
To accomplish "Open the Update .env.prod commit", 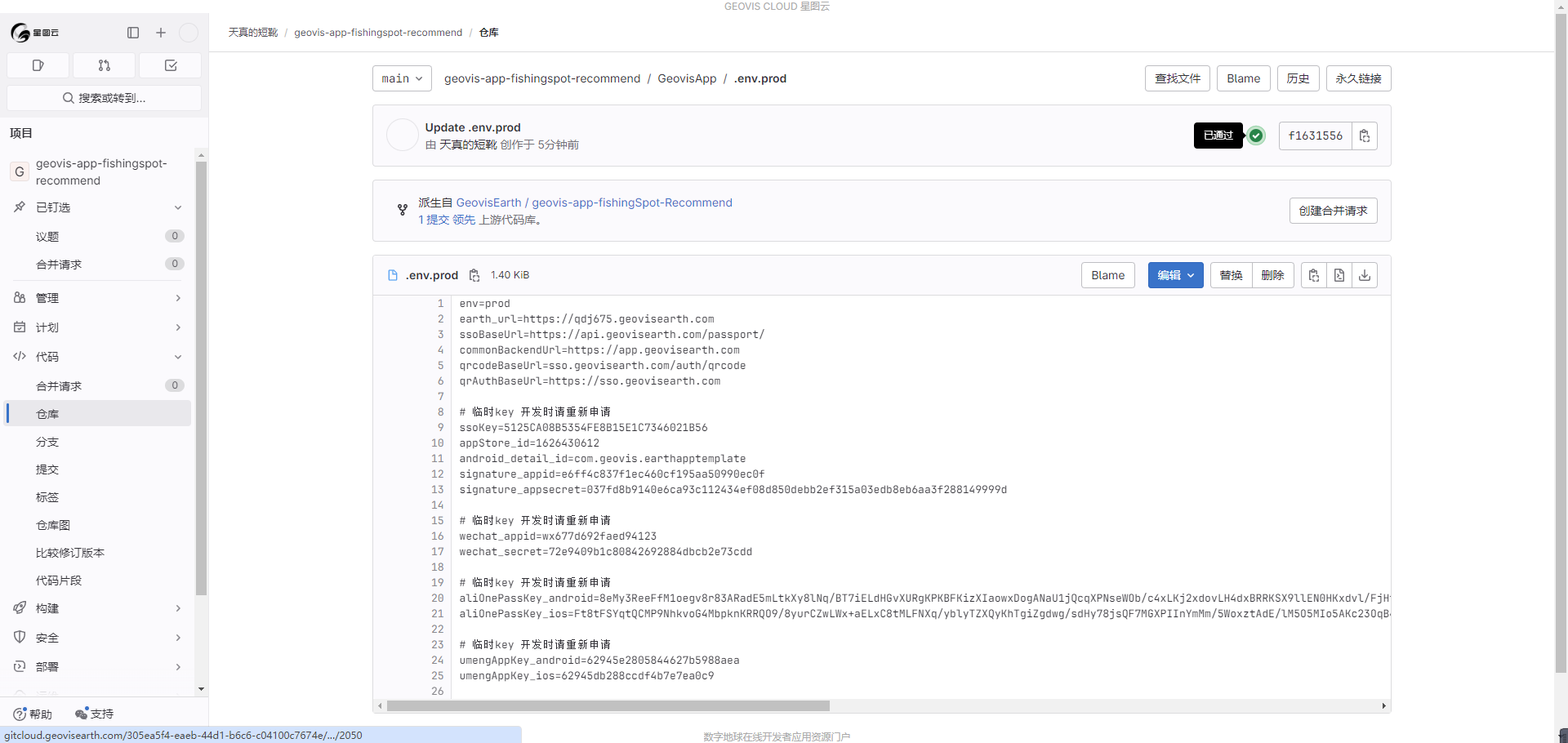I will pyautogui.click(x=473, y=127).
